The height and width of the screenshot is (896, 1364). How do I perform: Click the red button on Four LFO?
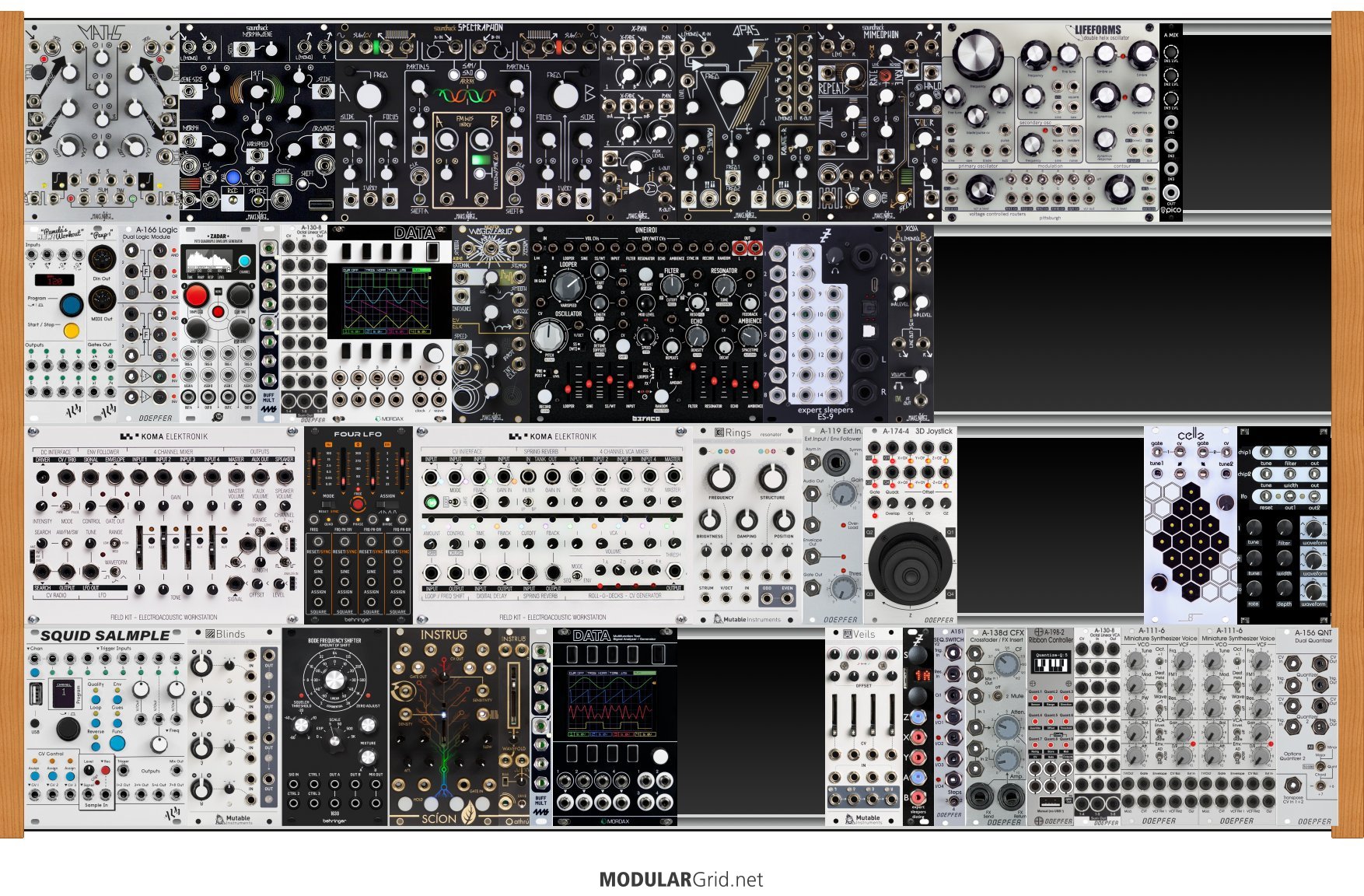(358, 505)
